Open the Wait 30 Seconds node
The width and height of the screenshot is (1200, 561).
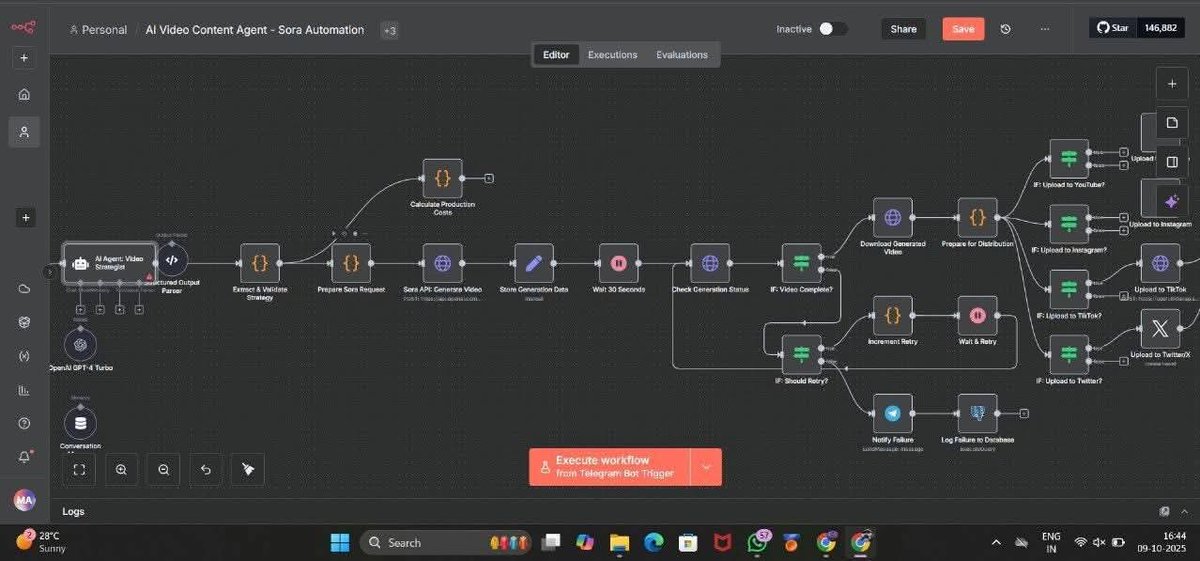(x=618, y=263)
